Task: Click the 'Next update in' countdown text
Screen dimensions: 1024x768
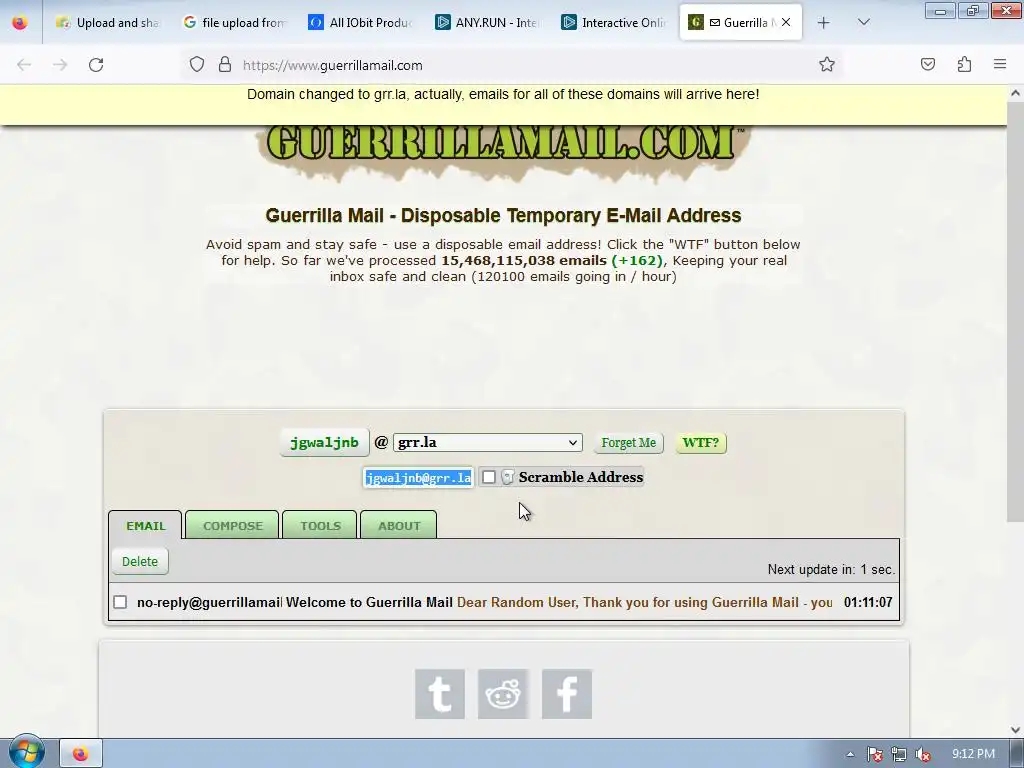Action: [x=831, y=569]
